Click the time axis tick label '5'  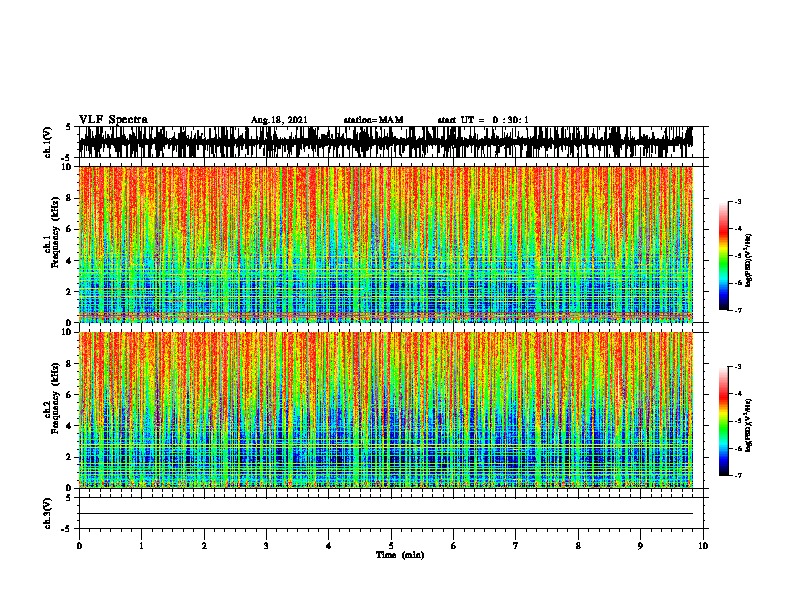point(391,545)
